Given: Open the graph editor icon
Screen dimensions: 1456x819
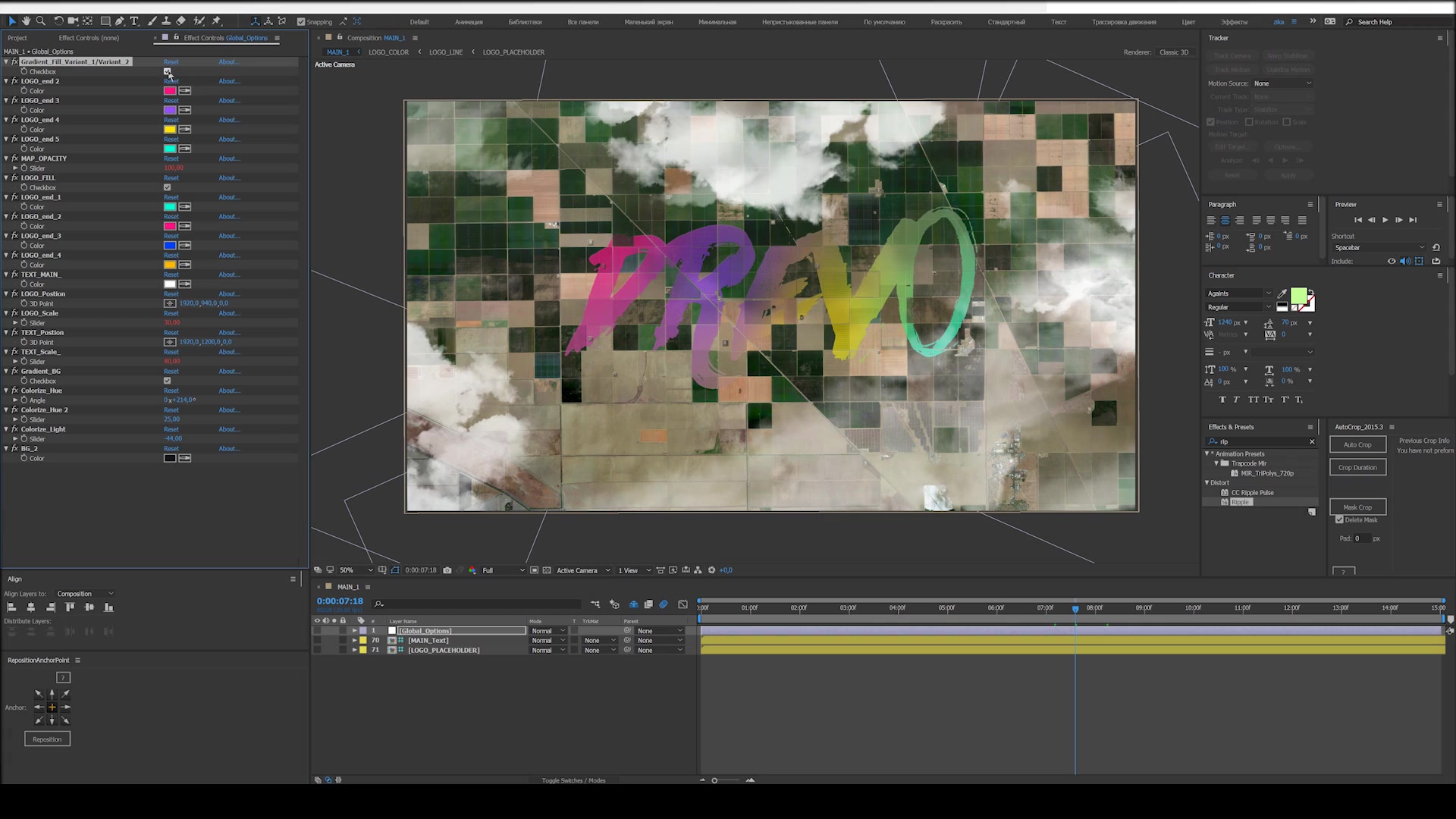Looking at the screenshot, I should [x=682, y=604].
